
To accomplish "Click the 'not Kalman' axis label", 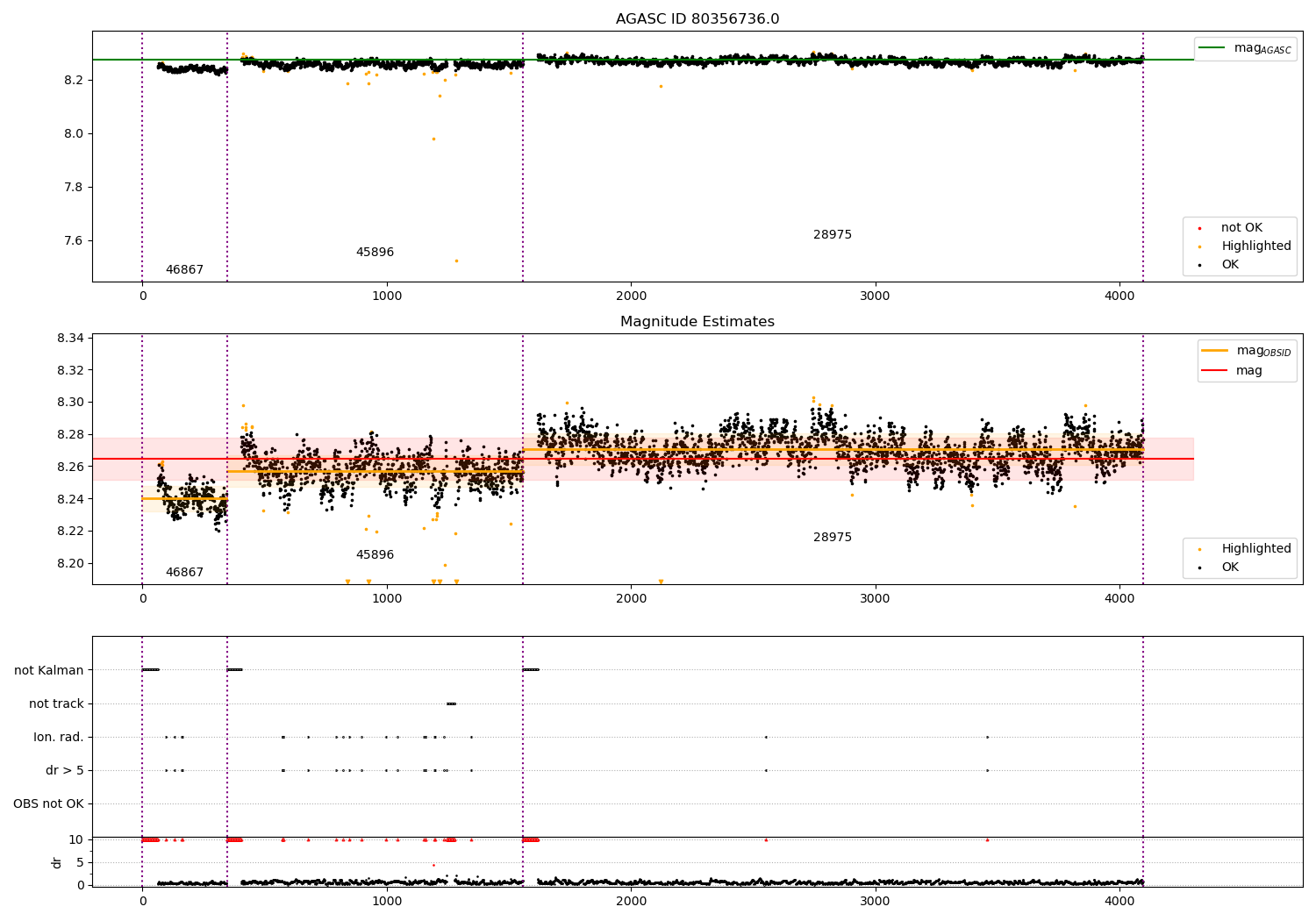I will coord(49,671).
